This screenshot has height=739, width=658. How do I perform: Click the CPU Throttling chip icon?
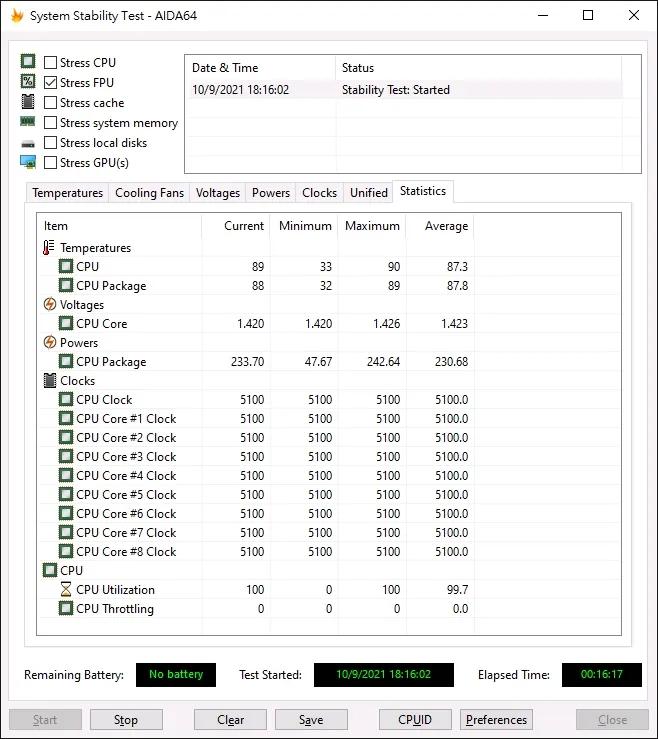point(66,608)
